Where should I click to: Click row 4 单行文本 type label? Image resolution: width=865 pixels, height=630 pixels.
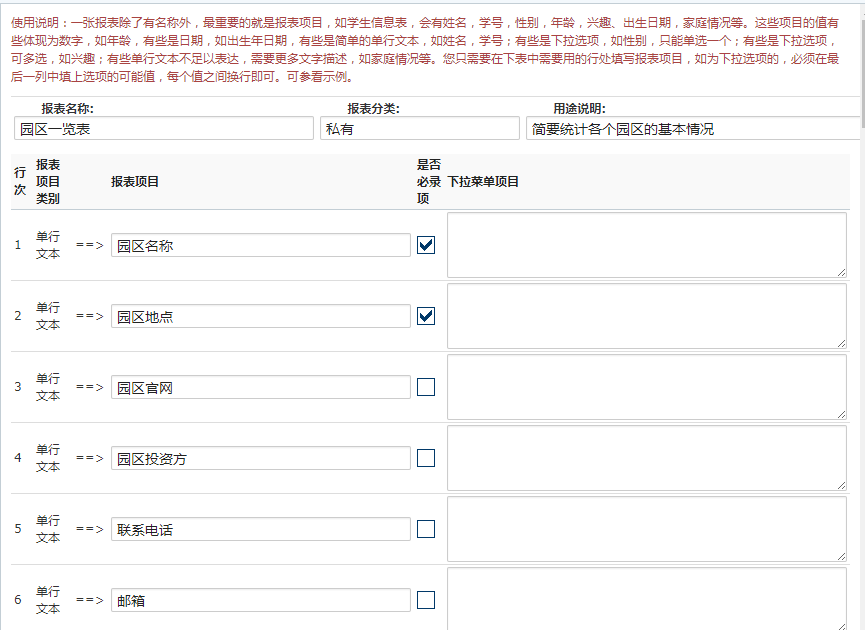(x=48, y=458)
